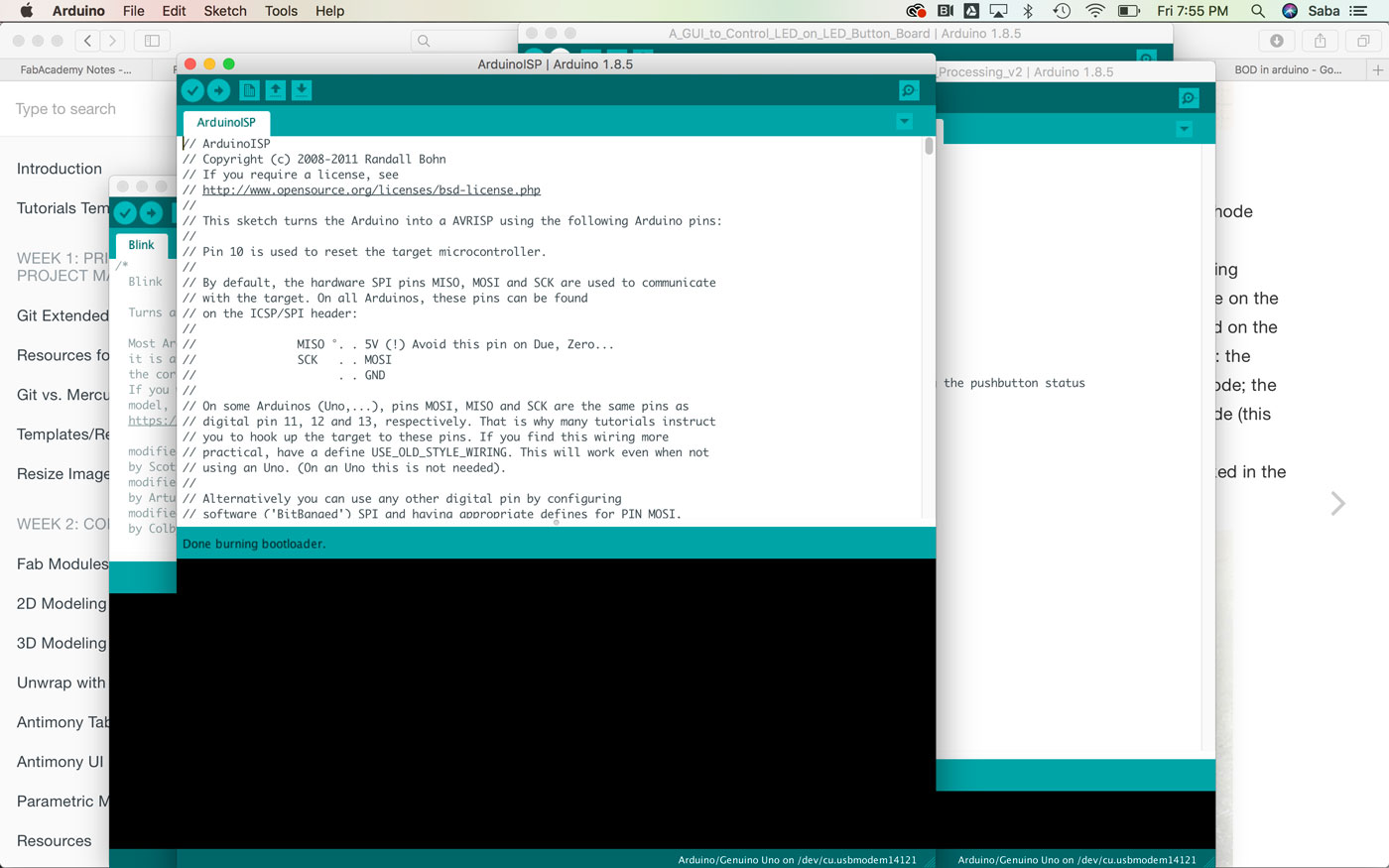Screen dimensions: 1389x868
Task: Go to 3D Modeling in sidebar
Action: click(x=62, y=643)
